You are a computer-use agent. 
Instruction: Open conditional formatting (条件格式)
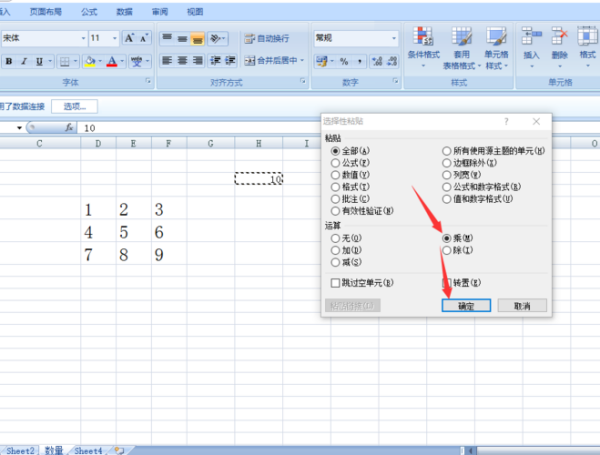424,48
